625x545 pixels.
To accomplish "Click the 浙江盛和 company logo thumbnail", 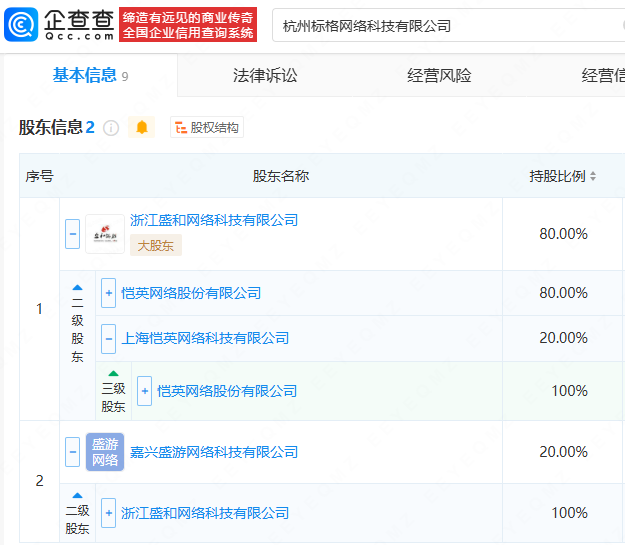I will click(105, 234).
